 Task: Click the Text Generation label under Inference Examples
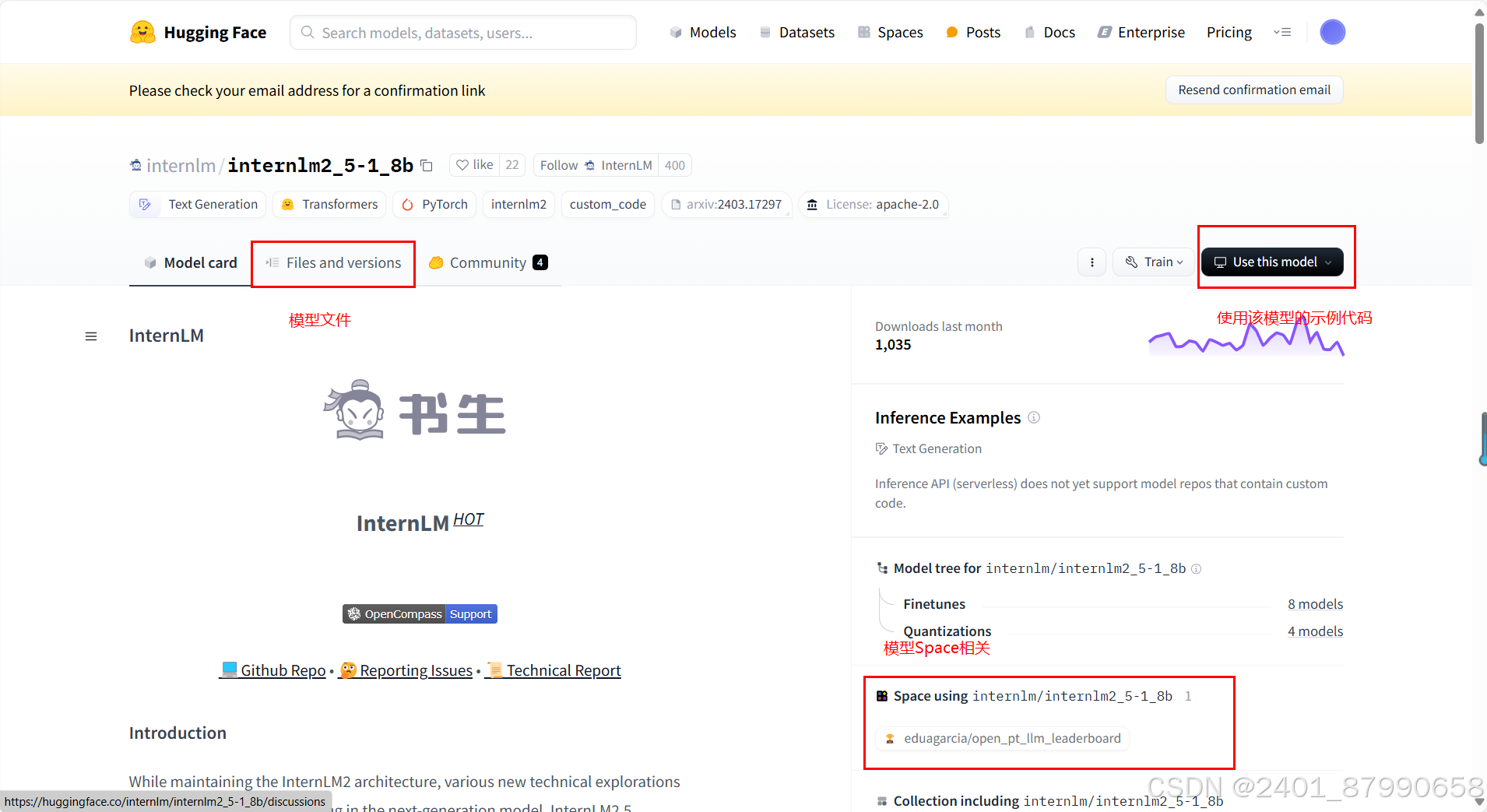pyautogui.click(x=937, y=448)
